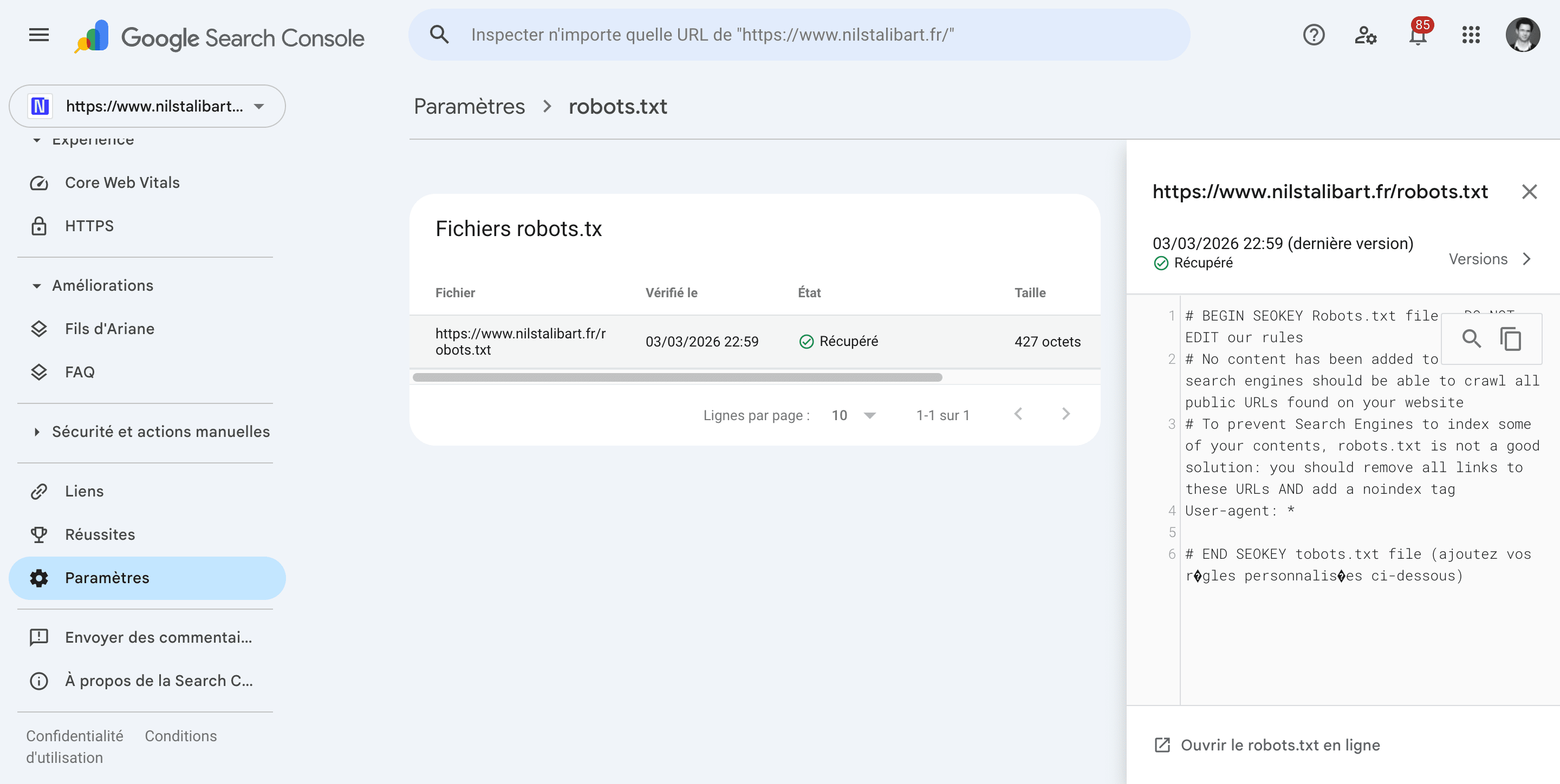Select the nilstalibart.fr/robots.txt table row
Viewport: 1560px width, 784px height.
755,342
